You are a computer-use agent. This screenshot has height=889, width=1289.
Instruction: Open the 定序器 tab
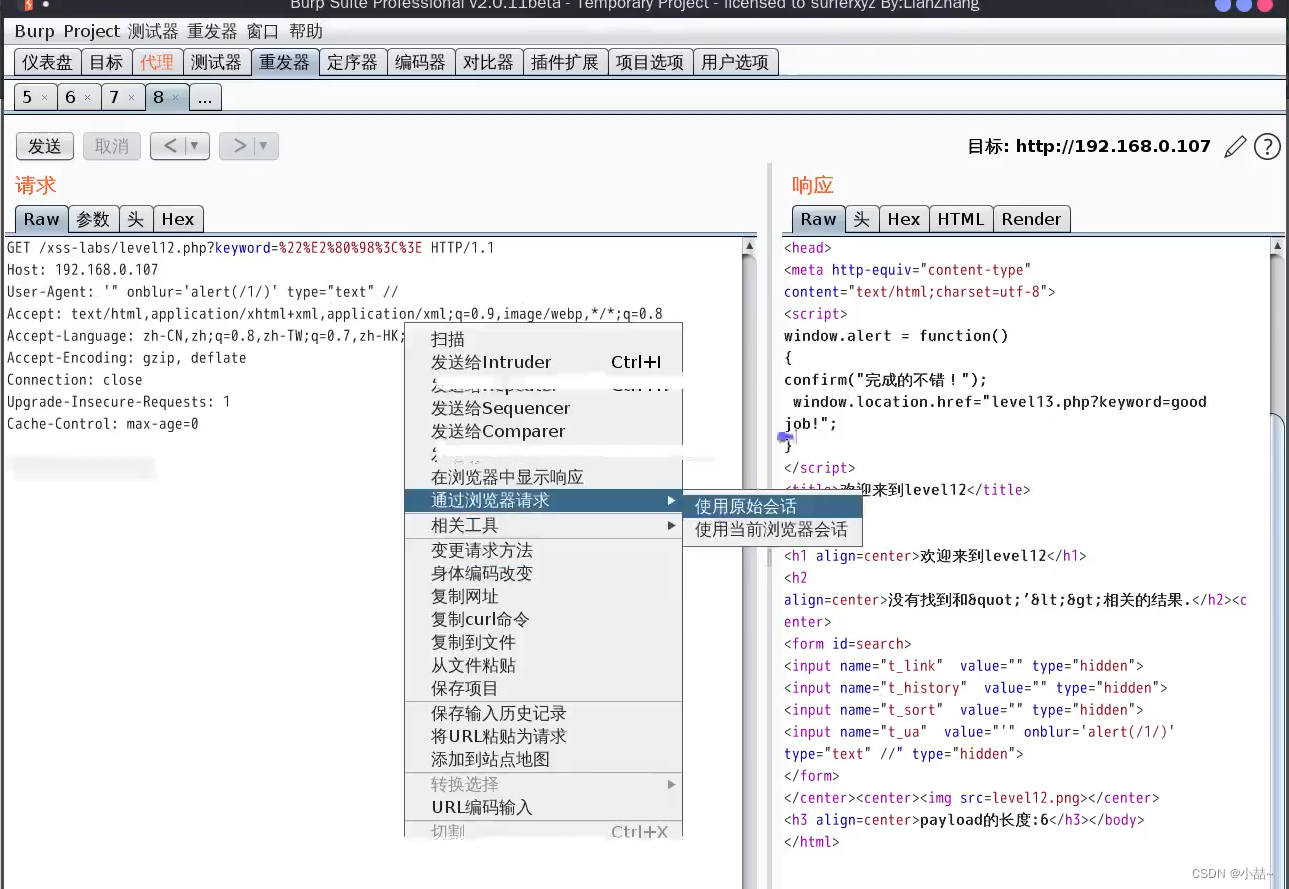tap(353, 62)
